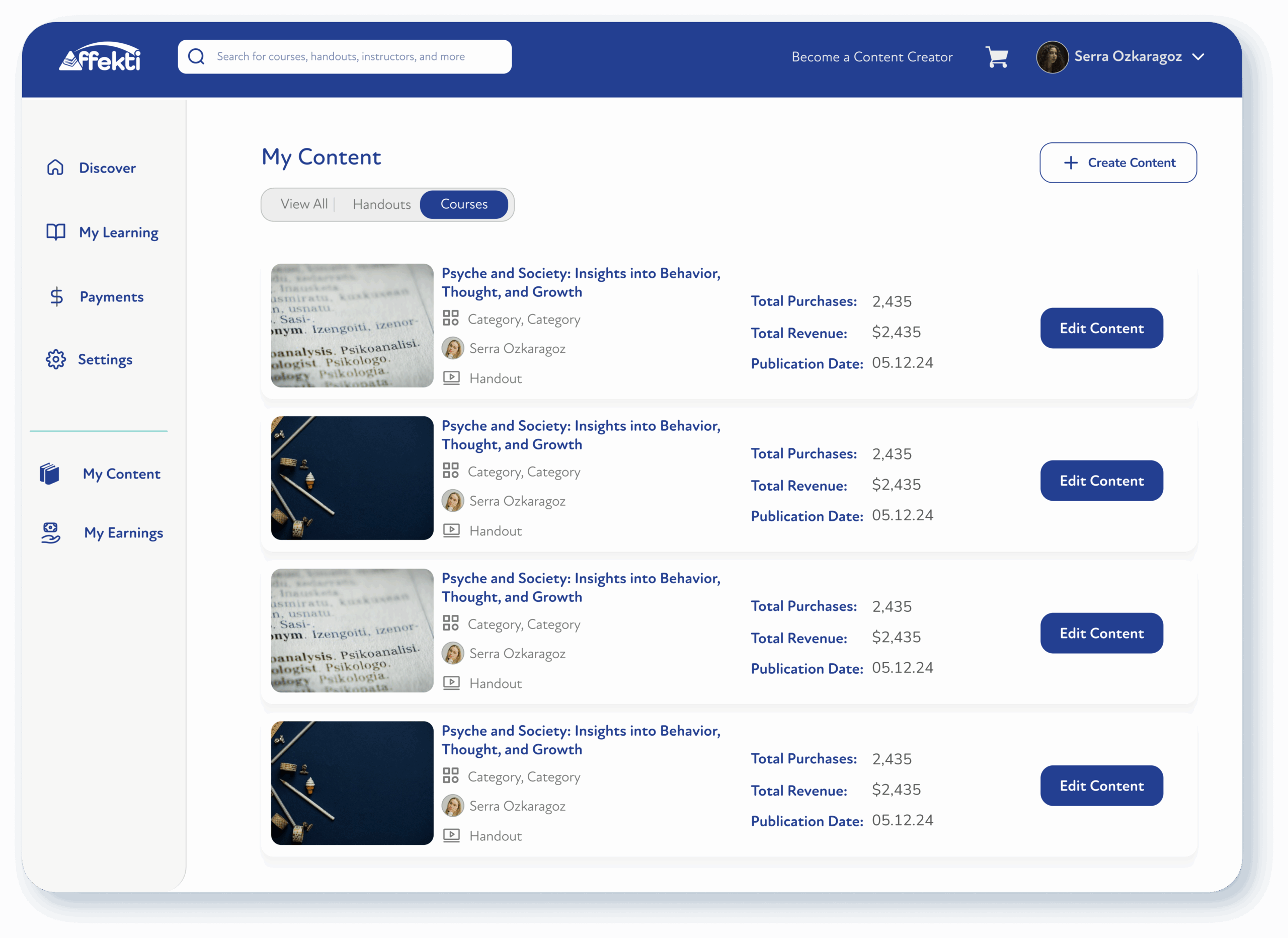This screenshot has width=1288, height=938.
Task: Click the My Content page heading
Action: (x=321, y=158)
